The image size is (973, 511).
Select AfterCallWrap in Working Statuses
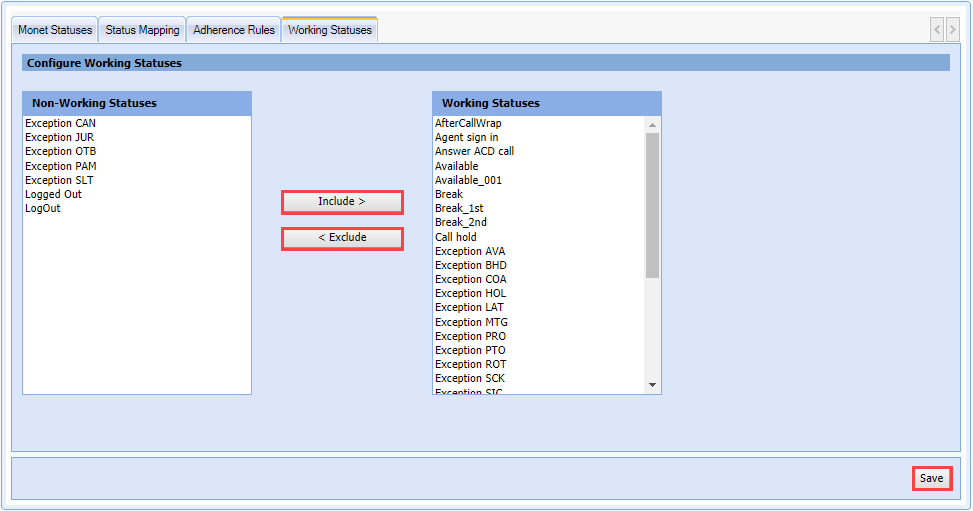468,124
